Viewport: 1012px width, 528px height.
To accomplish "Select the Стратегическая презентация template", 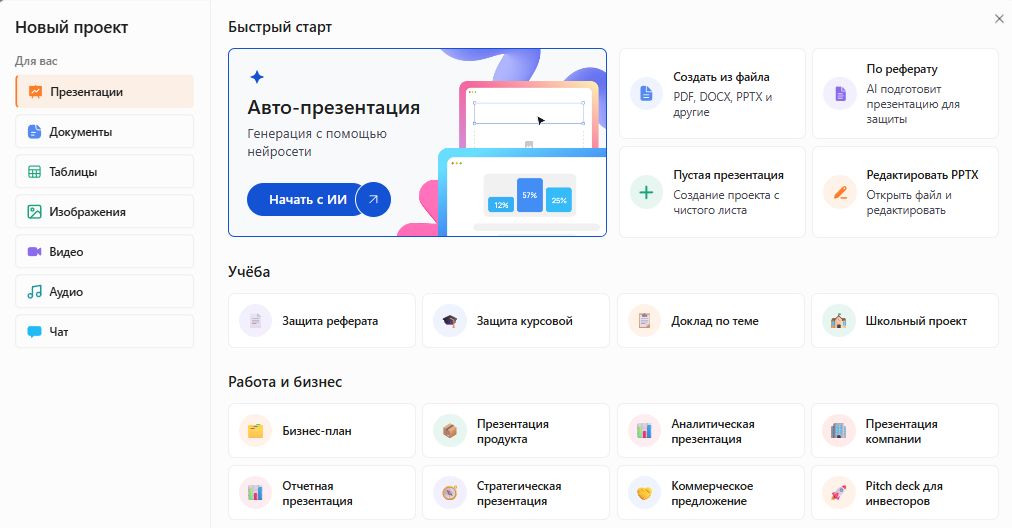I will click(x=516, y=492).
